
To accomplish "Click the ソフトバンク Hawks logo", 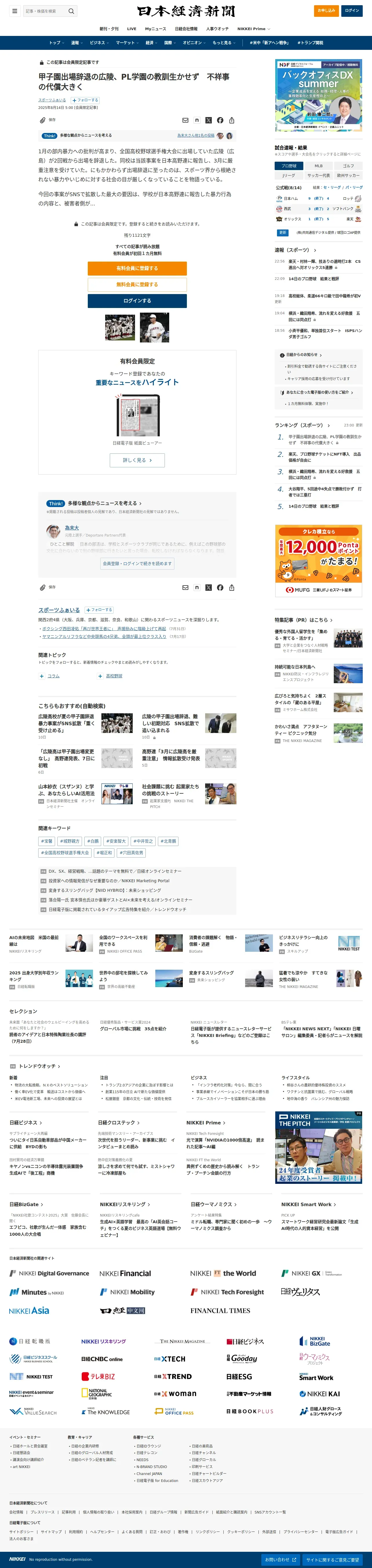I will click(358, 209).
